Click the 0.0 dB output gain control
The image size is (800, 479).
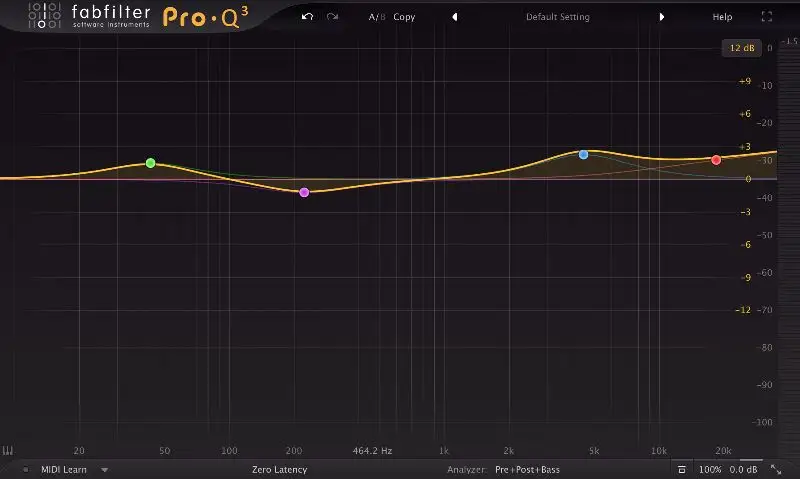tap(743, 469)
